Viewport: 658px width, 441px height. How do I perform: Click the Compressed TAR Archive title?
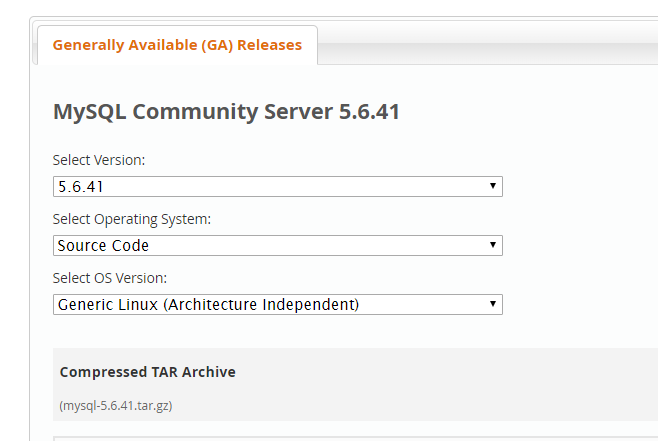[x=147, y=372]
